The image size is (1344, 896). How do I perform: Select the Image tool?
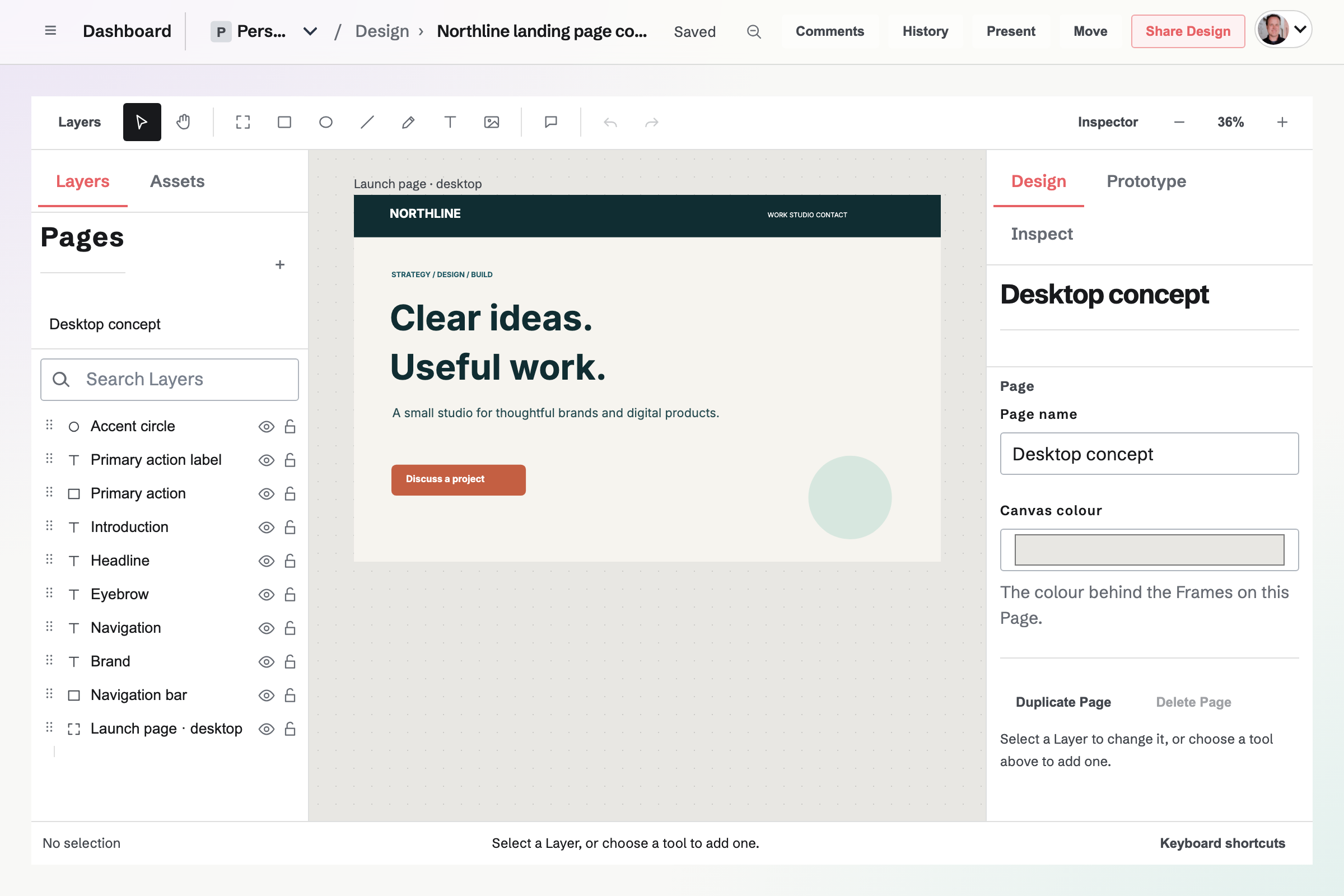pyautogui.click(x=492, y=122)
